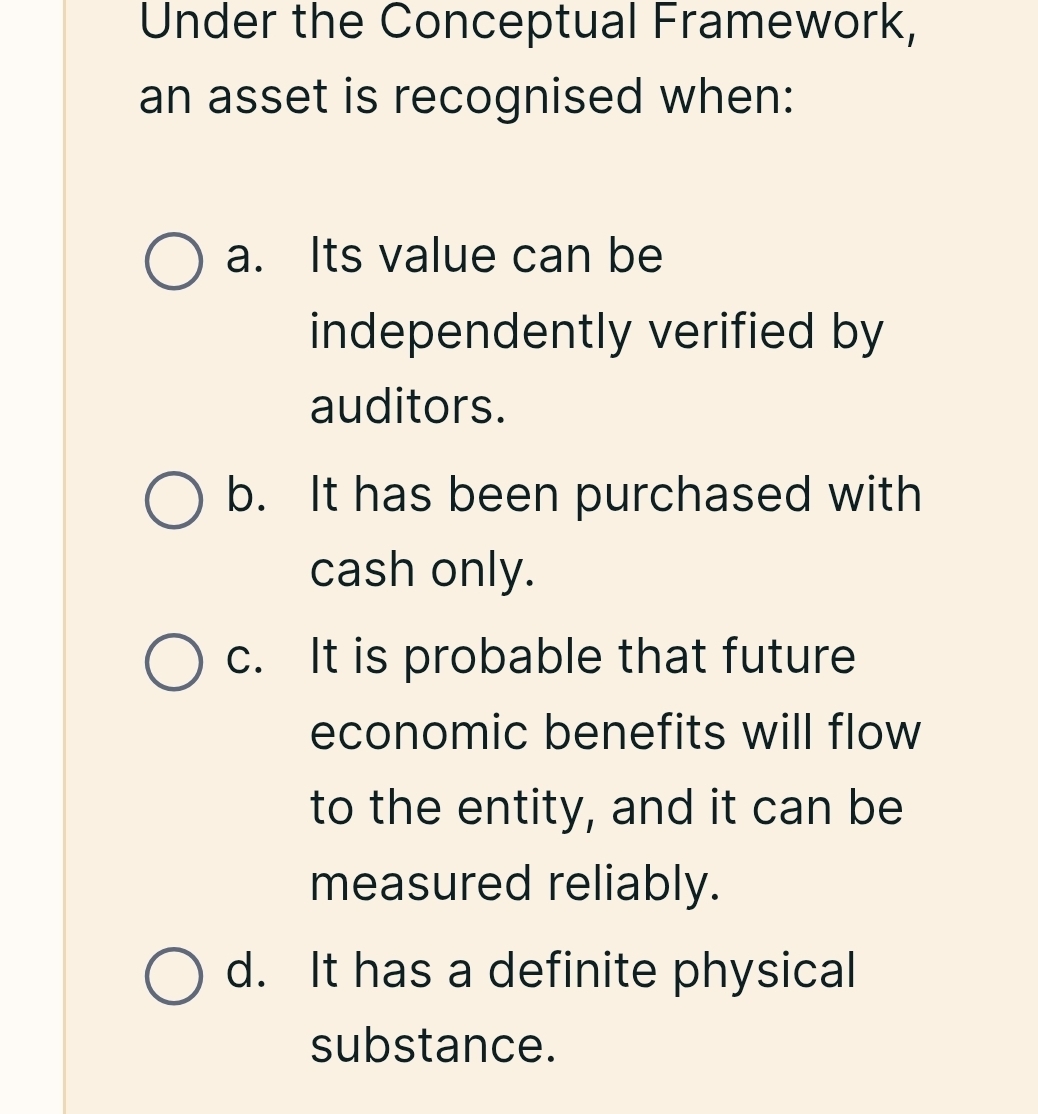This screenshot has height=1114, width=1038.
Task: Click 'It is probable that future' text
Action: 583,658
